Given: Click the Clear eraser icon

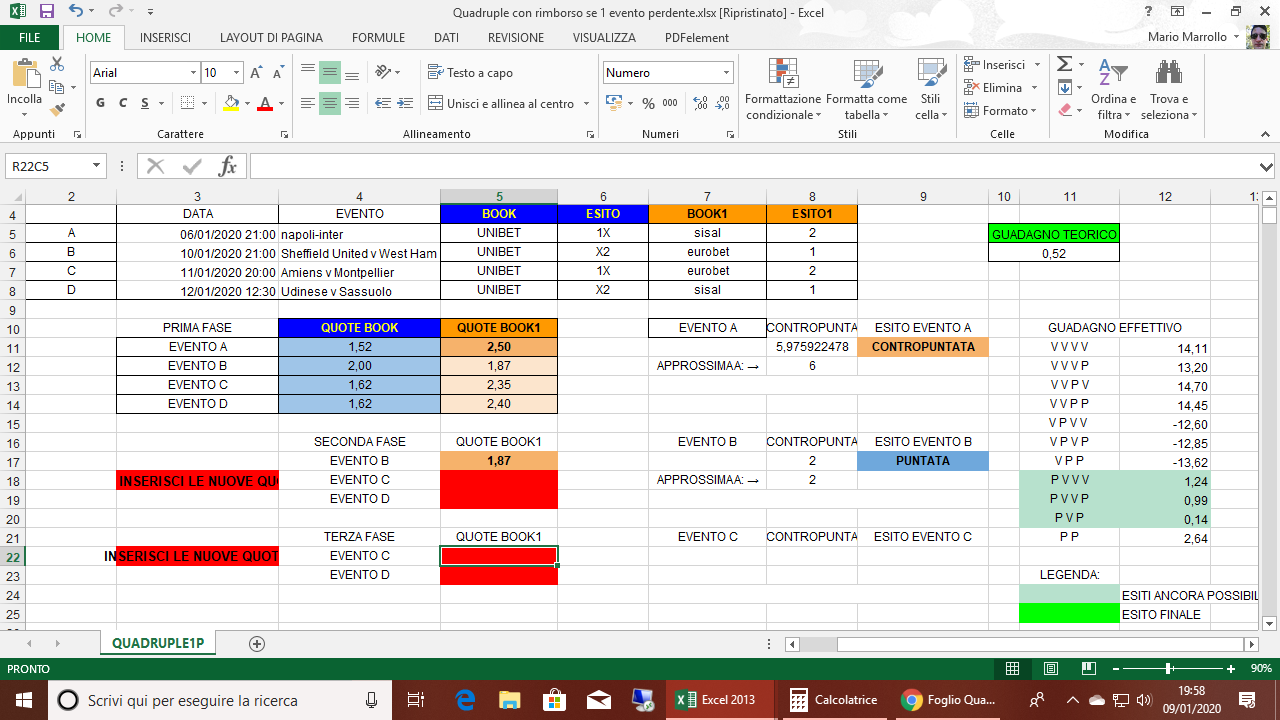Looking at the screenshot, I should (1064, 110).
